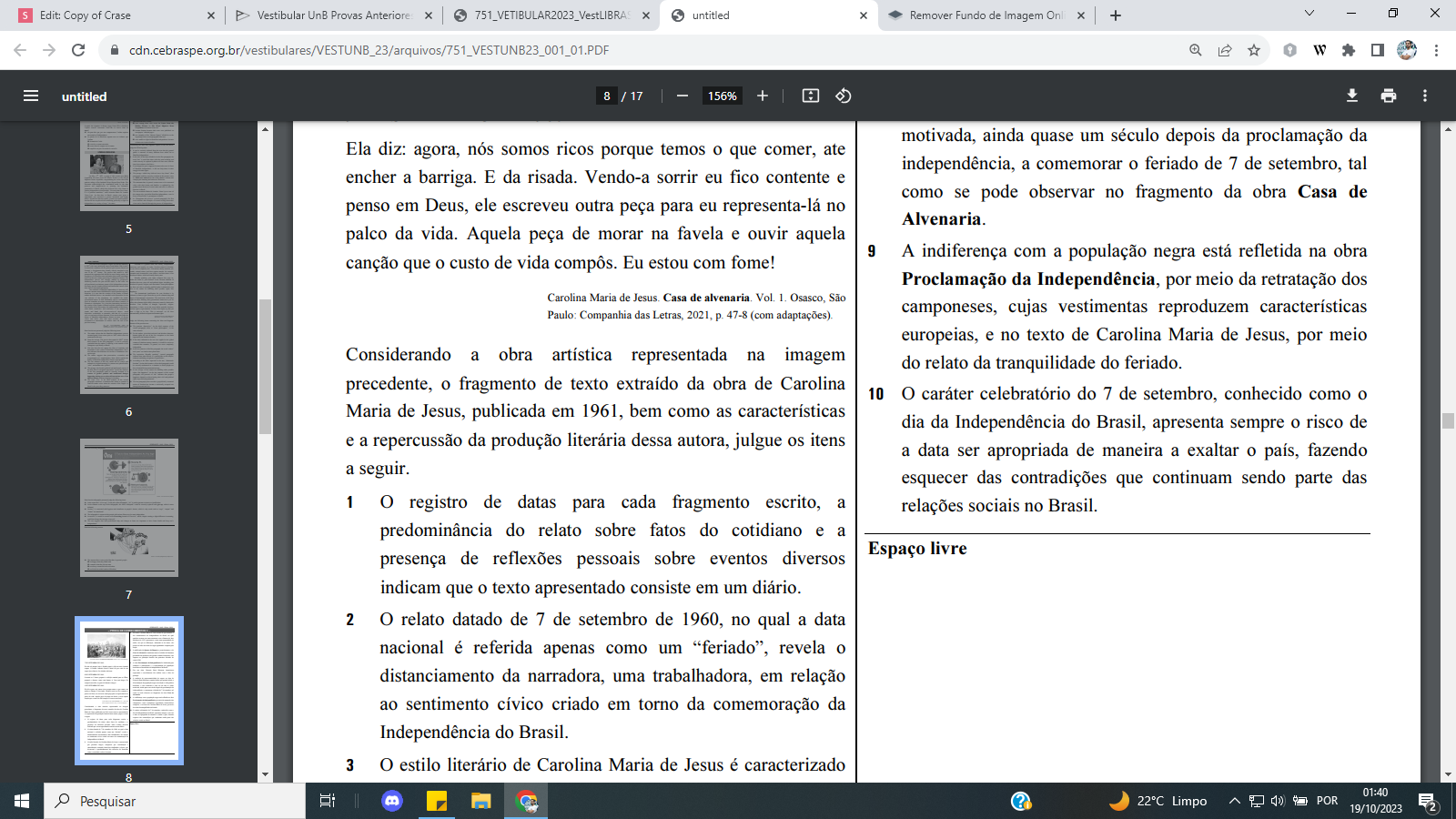This screenshot has width=1456, height=819.
Task: Click document scroll down arrow
Action: click(1448, 775)
